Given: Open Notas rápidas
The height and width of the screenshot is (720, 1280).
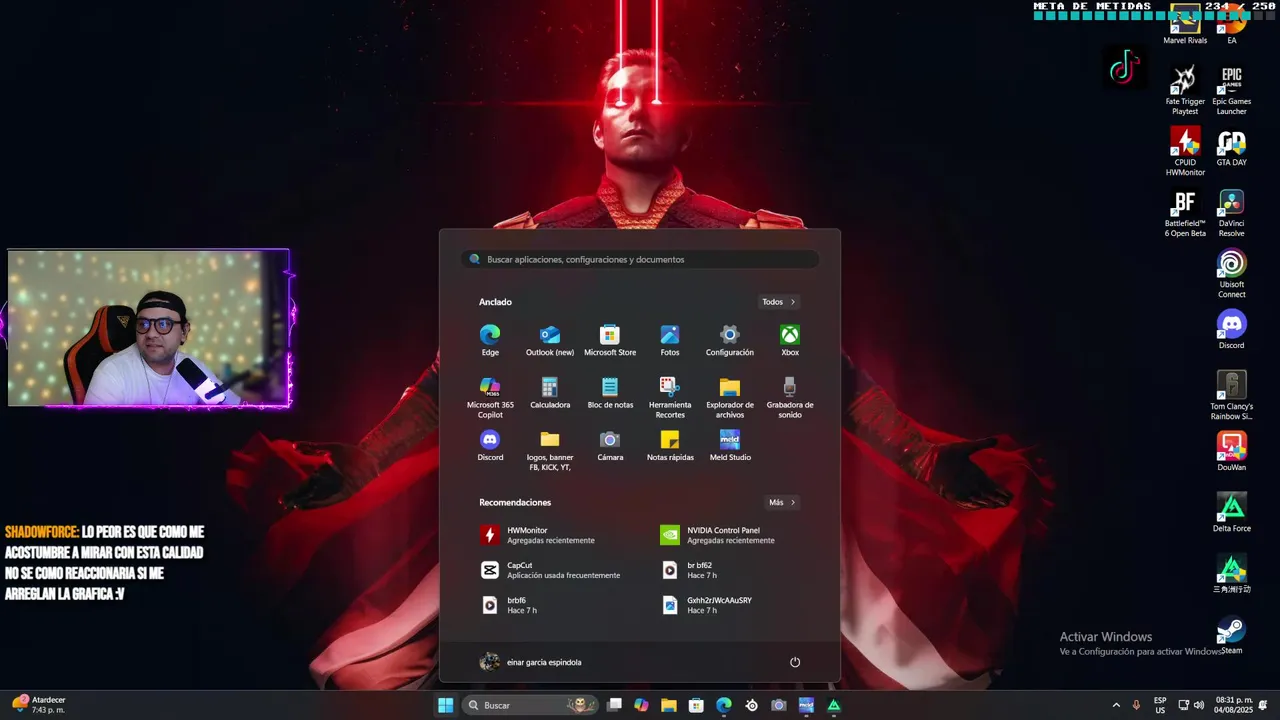Looking at the screenshot, I should 670,445.
